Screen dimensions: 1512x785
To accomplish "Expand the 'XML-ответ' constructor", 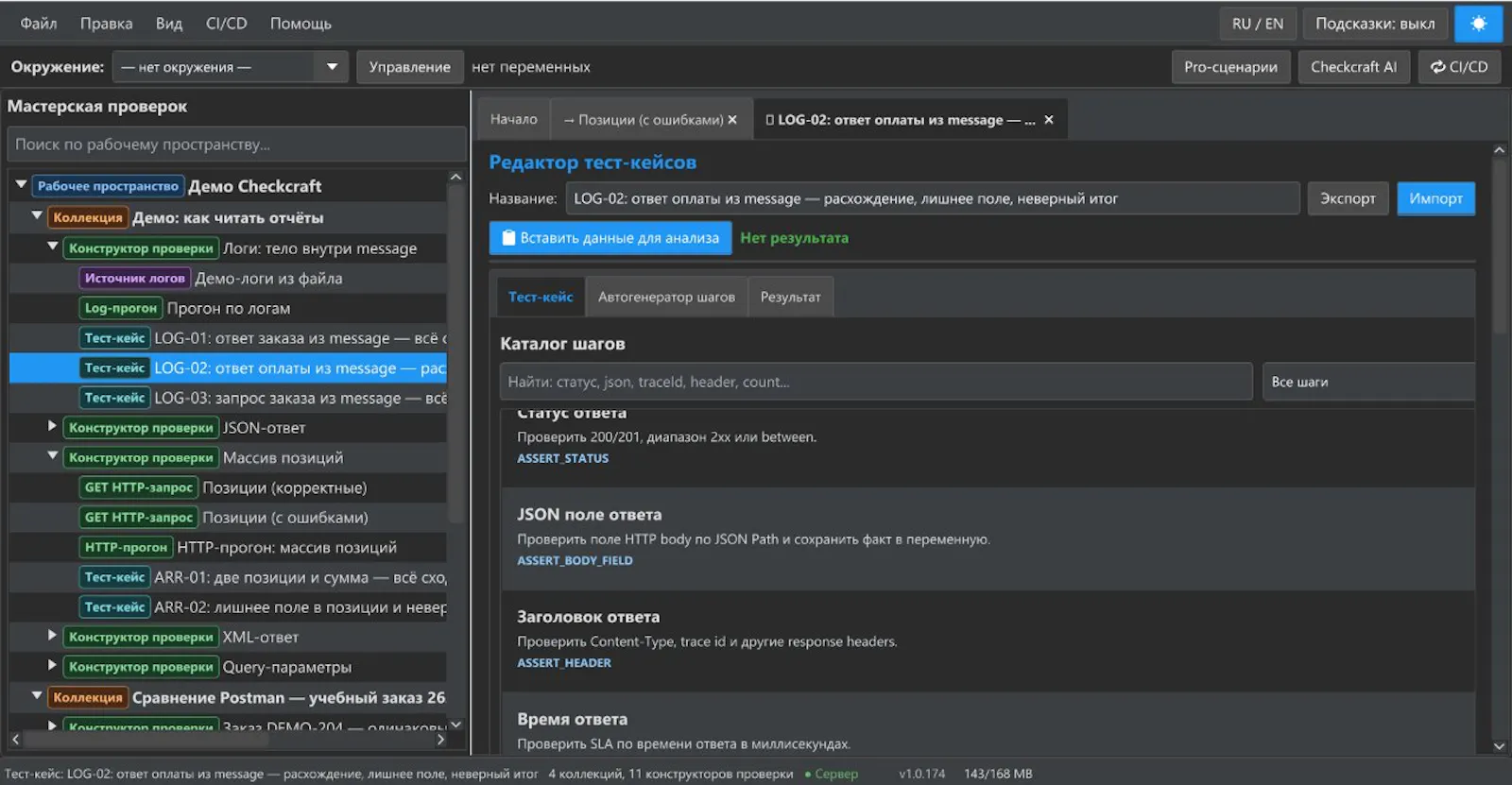I will coord(53,636).
